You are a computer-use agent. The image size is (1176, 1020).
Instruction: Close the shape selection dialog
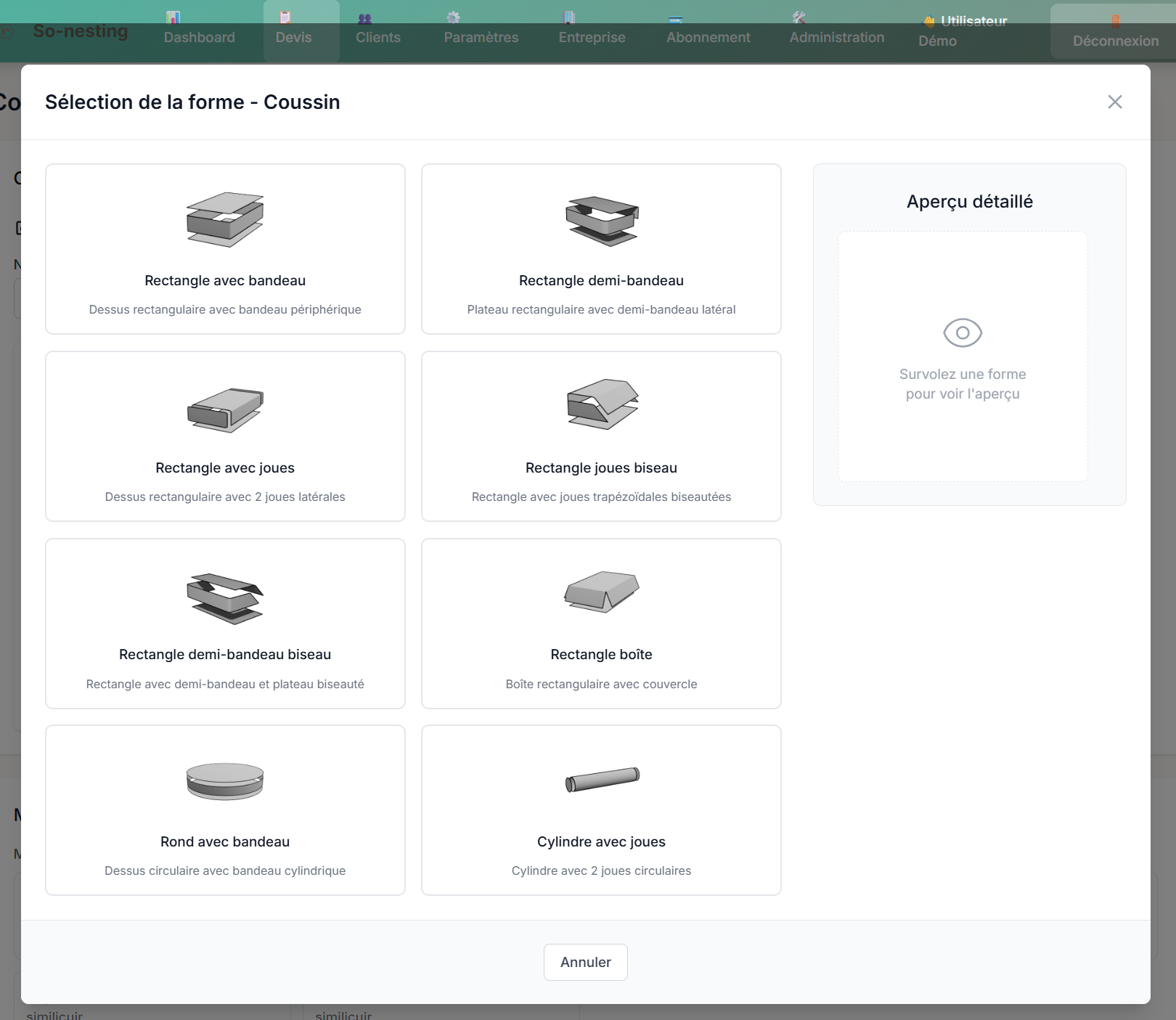coord(1114,102)
